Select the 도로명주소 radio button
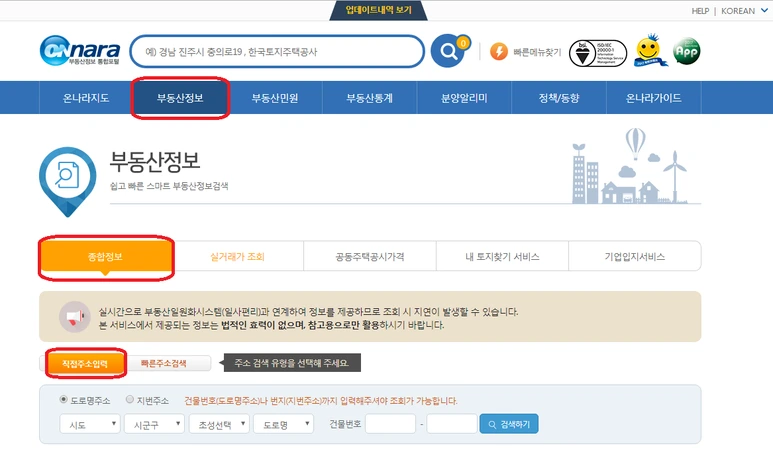This screenshot has height=472, width=773. (x=64, y=399)
